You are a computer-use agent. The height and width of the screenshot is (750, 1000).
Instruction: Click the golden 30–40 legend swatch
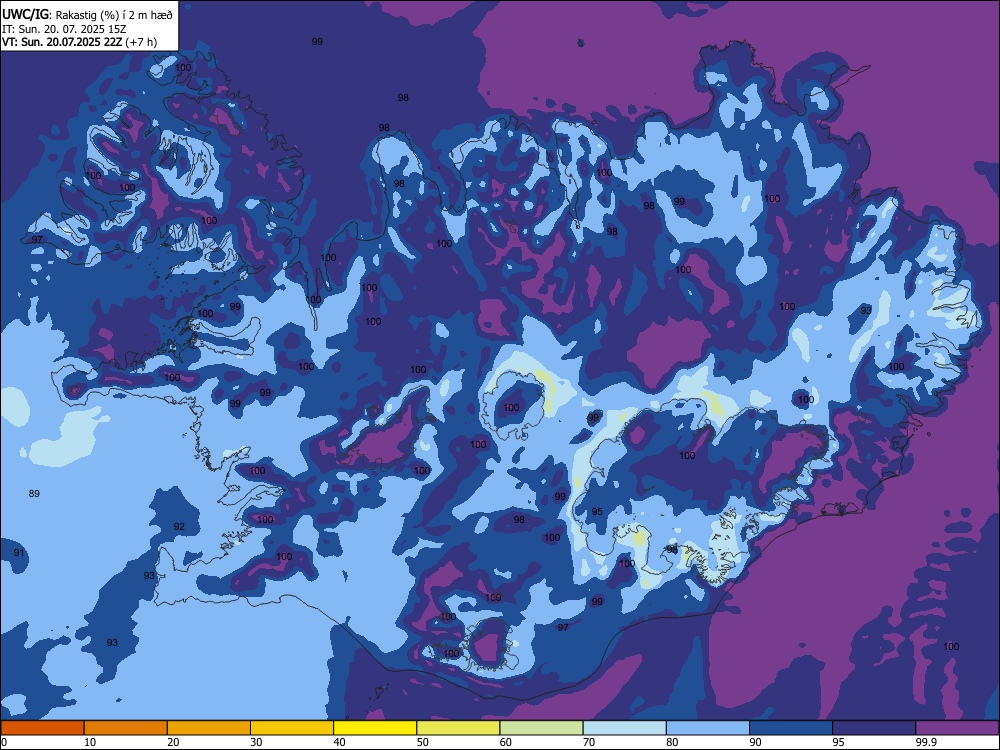292,728
